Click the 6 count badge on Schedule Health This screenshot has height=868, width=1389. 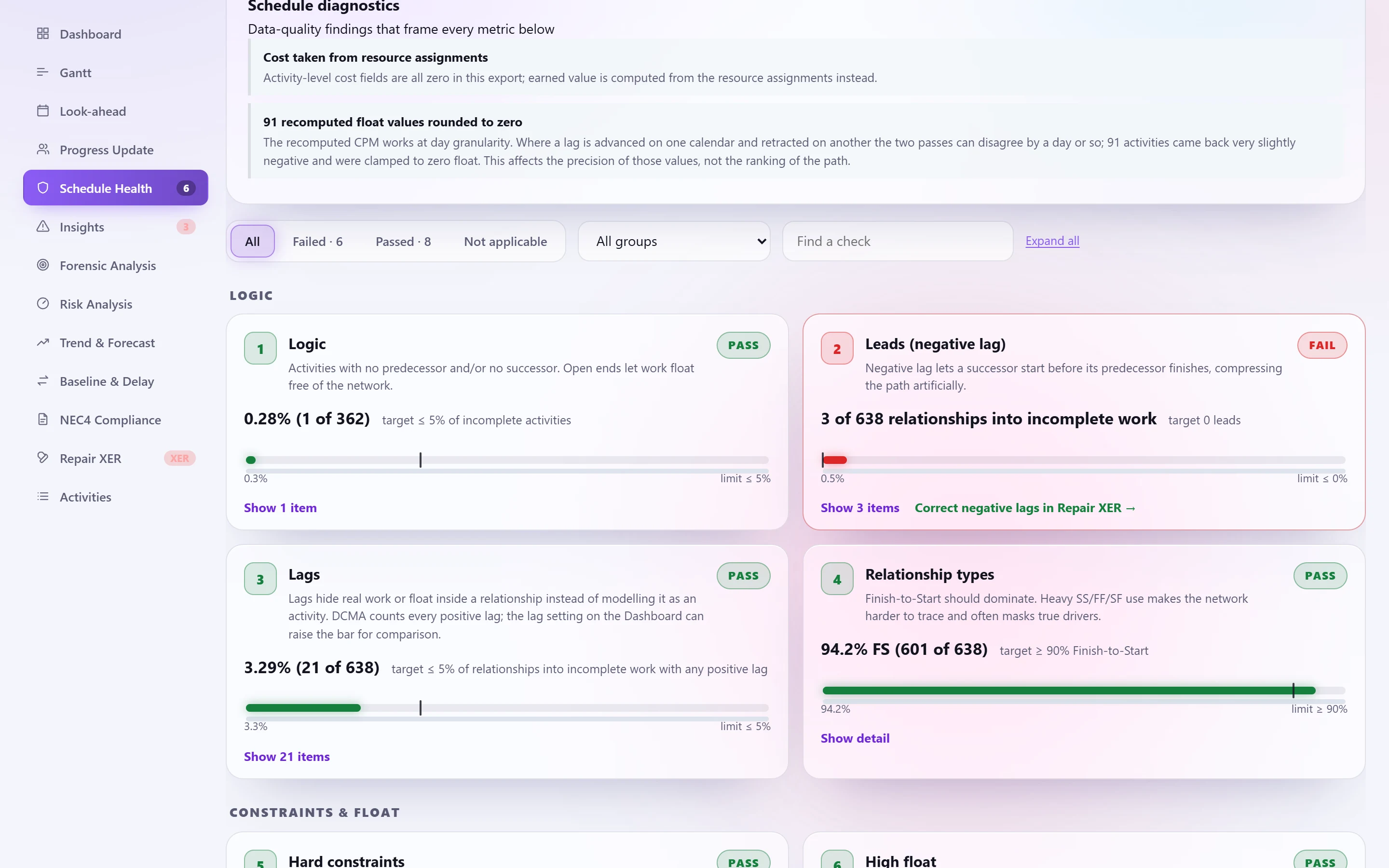[x=186, y=188]
